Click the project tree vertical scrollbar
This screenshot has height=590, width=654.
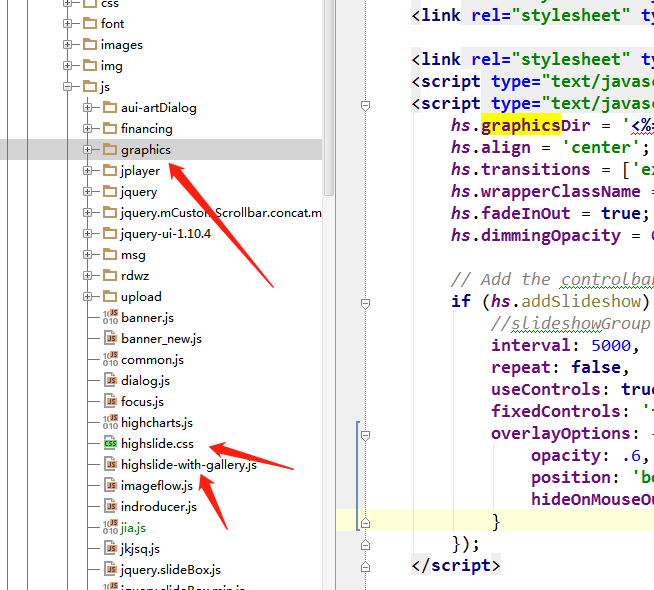(329, 97)
